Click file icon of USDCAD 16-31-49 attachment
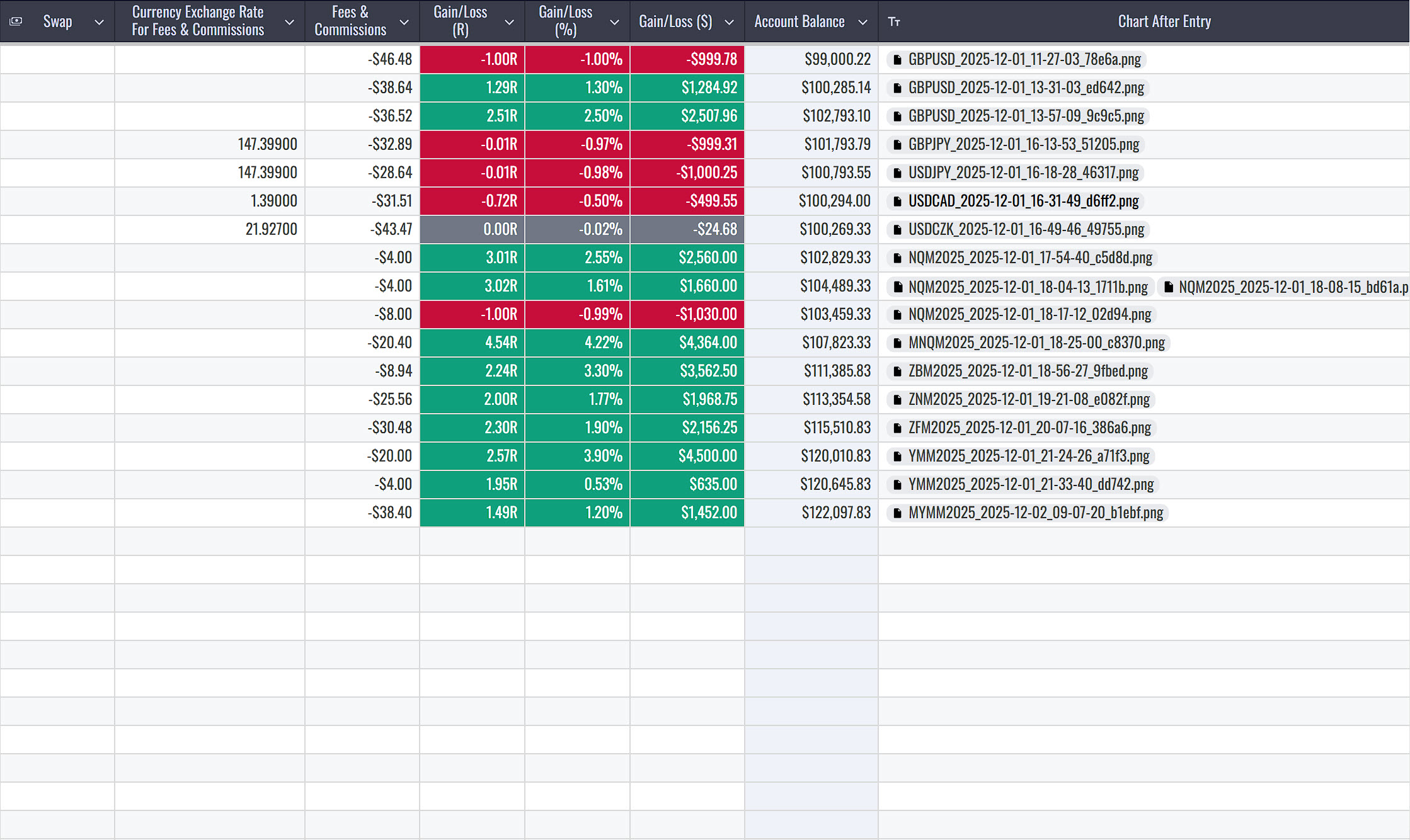The width and height of the screenshot is (1410, 840). click(897, 201)
